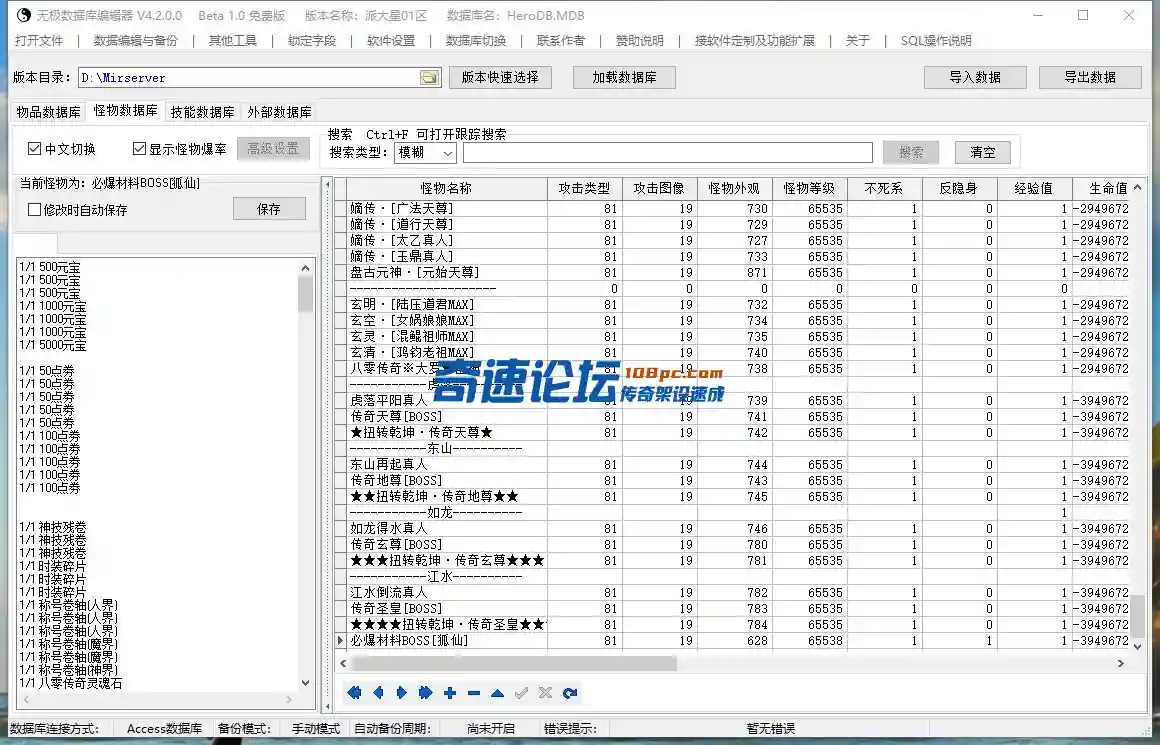The image size is (1160, 745).
Task: Click the table vertical scrollbar thumb
Action: point(1137,616)
